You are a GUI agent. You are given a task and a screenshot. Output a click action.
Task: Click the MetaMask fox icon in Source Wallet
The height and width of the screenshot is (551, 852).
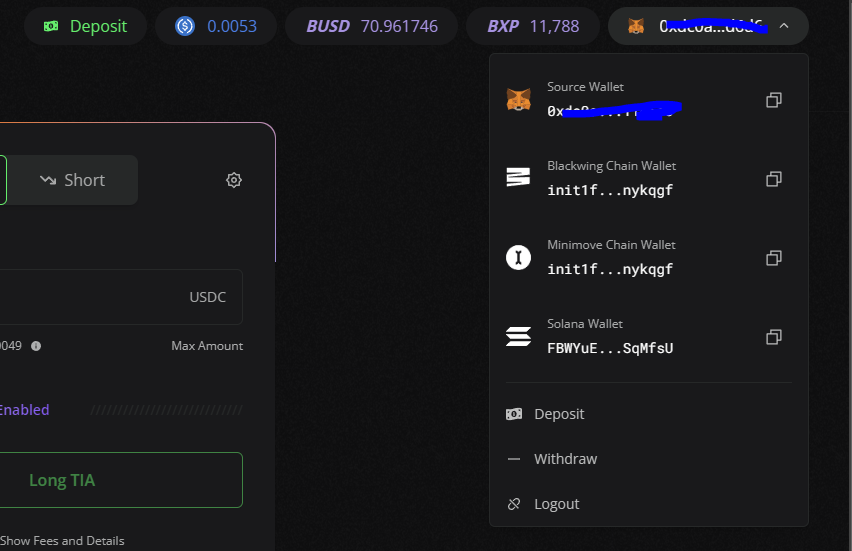(518, 100)
